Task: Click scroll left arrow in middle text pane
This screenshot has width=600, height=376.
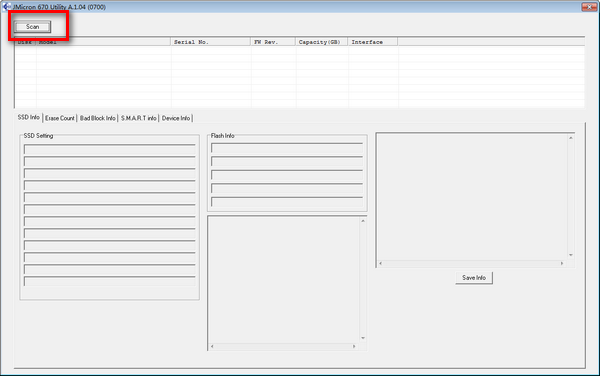Action: [212, 346]
